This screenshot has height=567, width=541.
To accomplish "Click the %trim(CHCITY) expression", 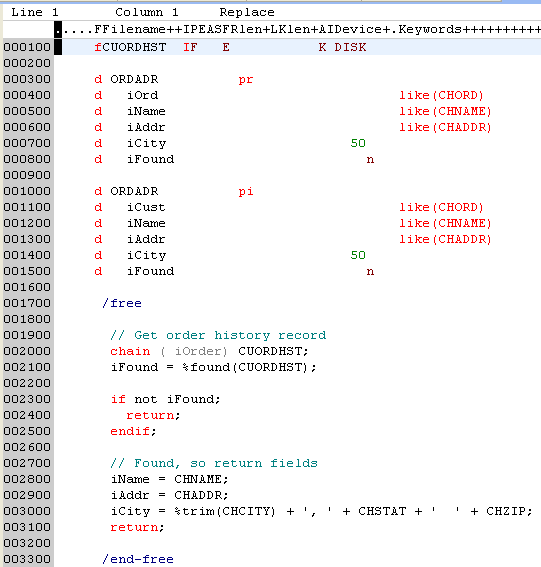I will click(225, 511).
